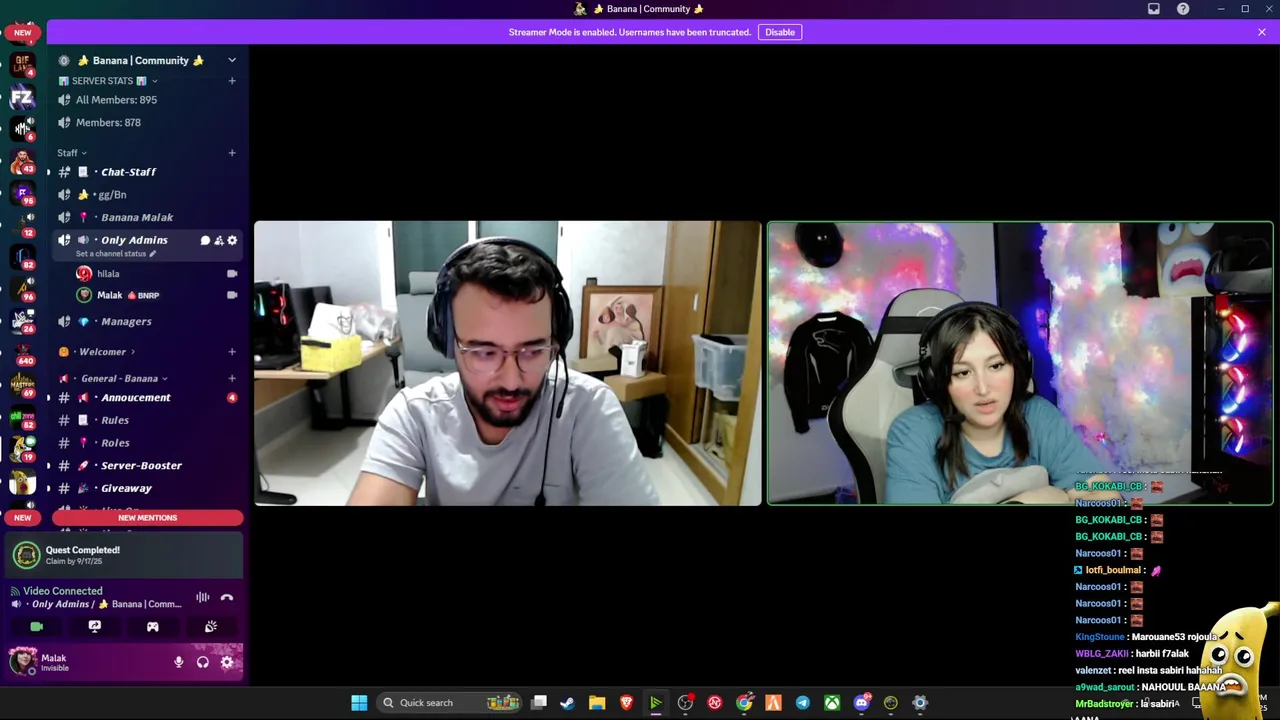Toggle deafen with the headphones icon

click(203, 662)
